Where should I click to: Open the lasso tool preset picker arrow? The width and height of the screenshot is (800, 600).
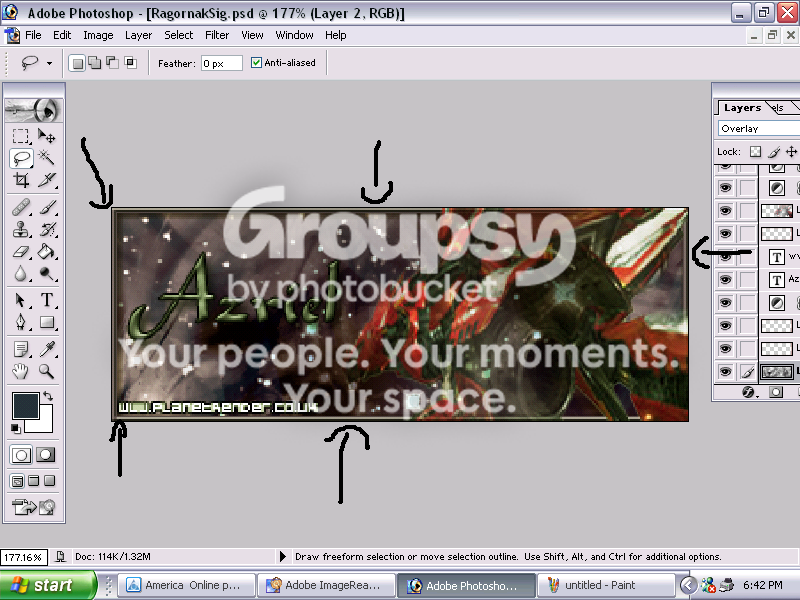[x=49, y=63]
